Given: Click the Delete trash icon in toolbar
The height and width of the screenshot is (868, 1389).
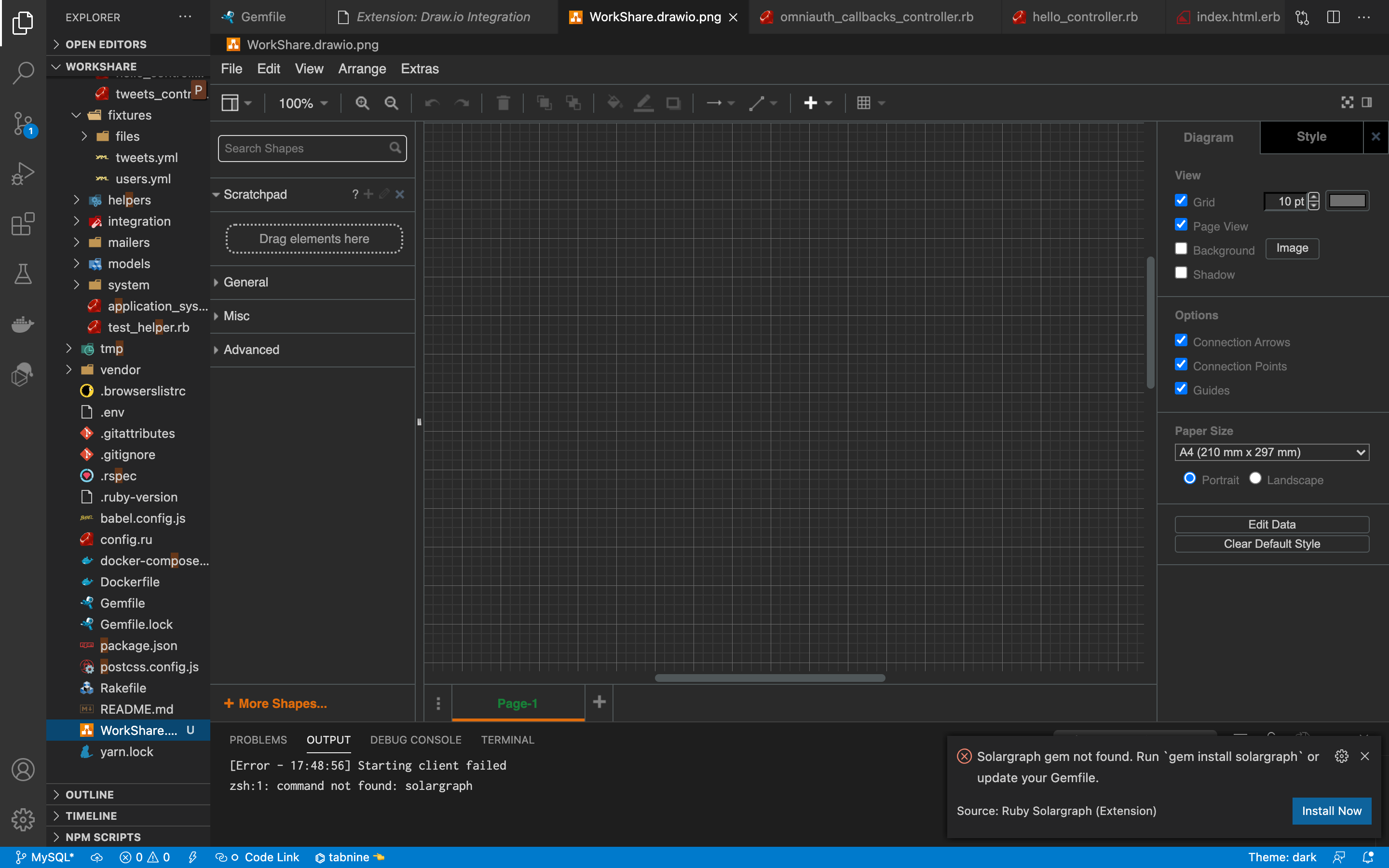Looking at the screenshot, I should coord(504,103).
